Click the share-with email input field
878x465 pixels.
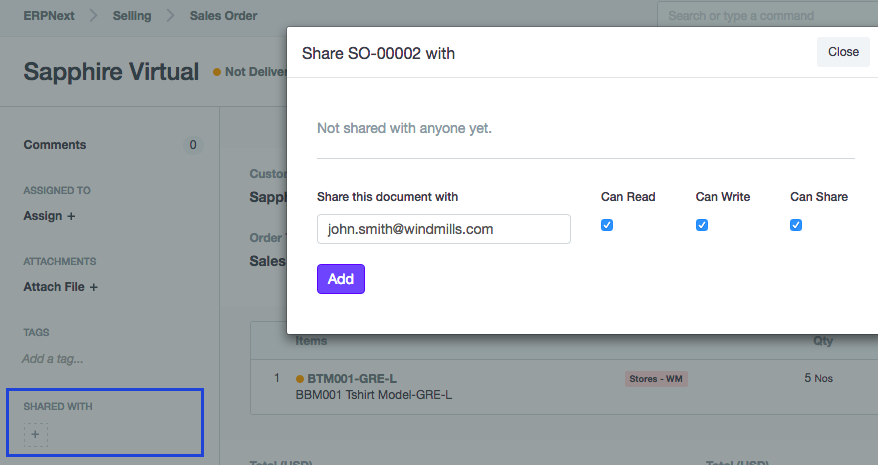tap(443, 229)
